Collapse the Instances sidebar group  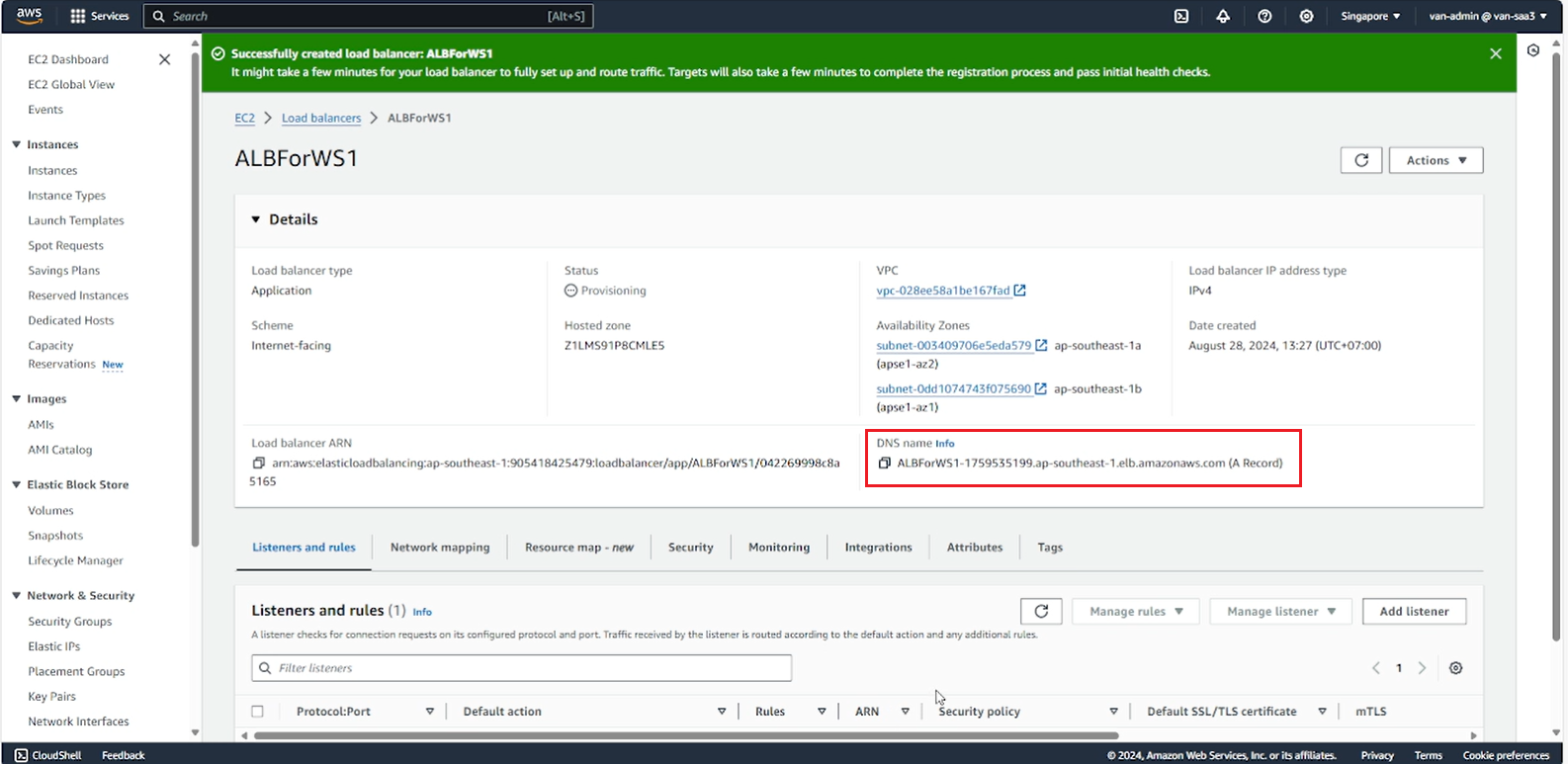click(16, 144)
